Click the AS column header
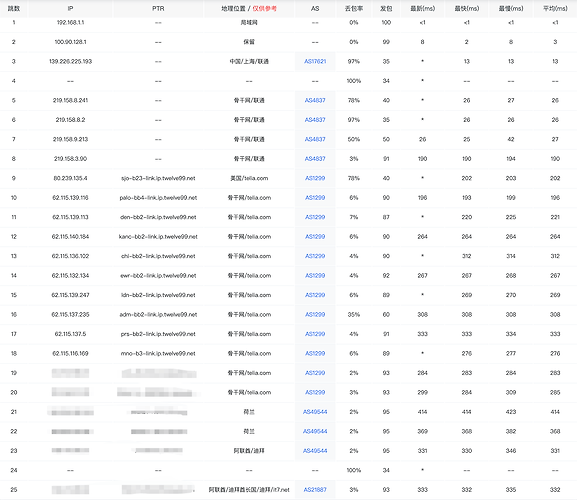This screenshot has height=500, width=577. [x=315, y=8]
